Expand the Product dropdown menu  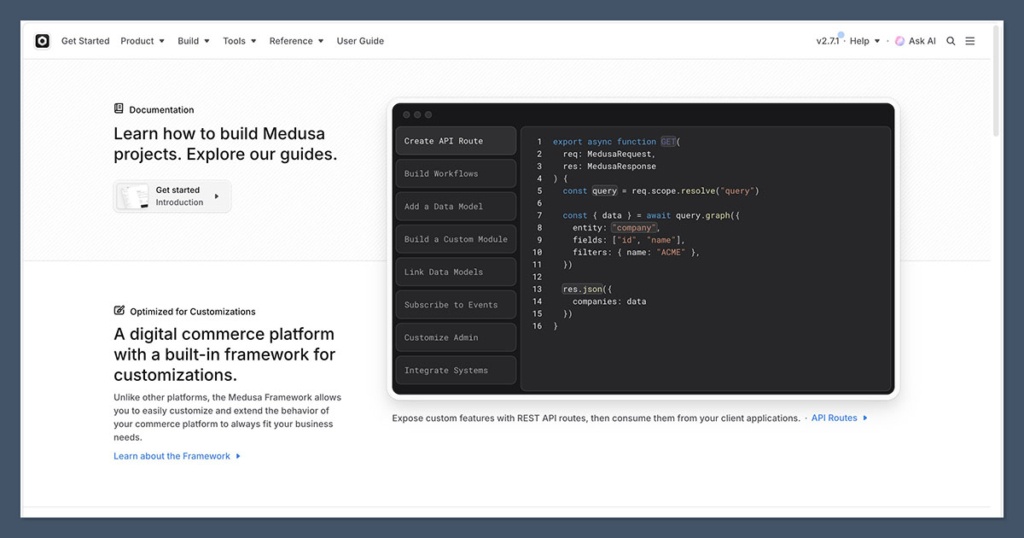[142, 41]
